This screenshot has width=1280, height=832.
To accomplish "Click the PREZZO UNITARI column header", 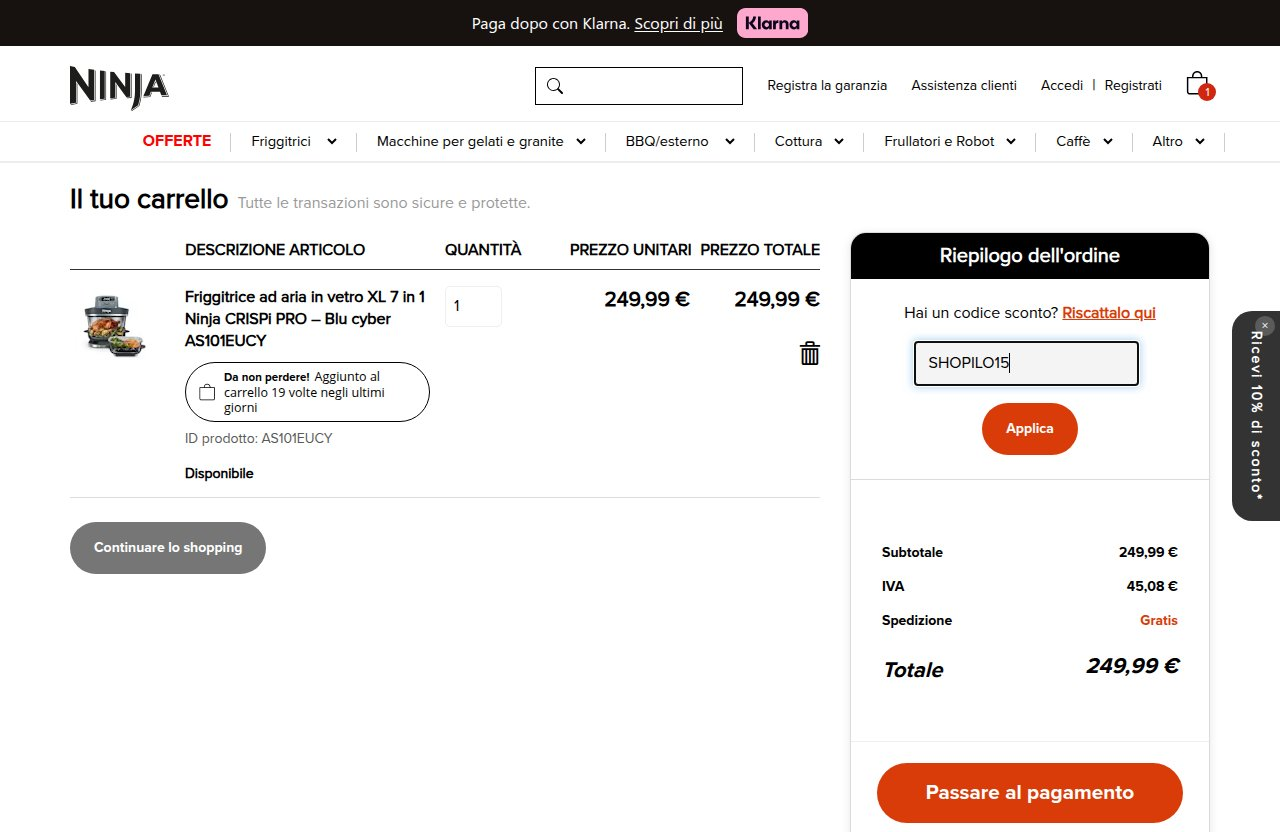I will [631, 250].
